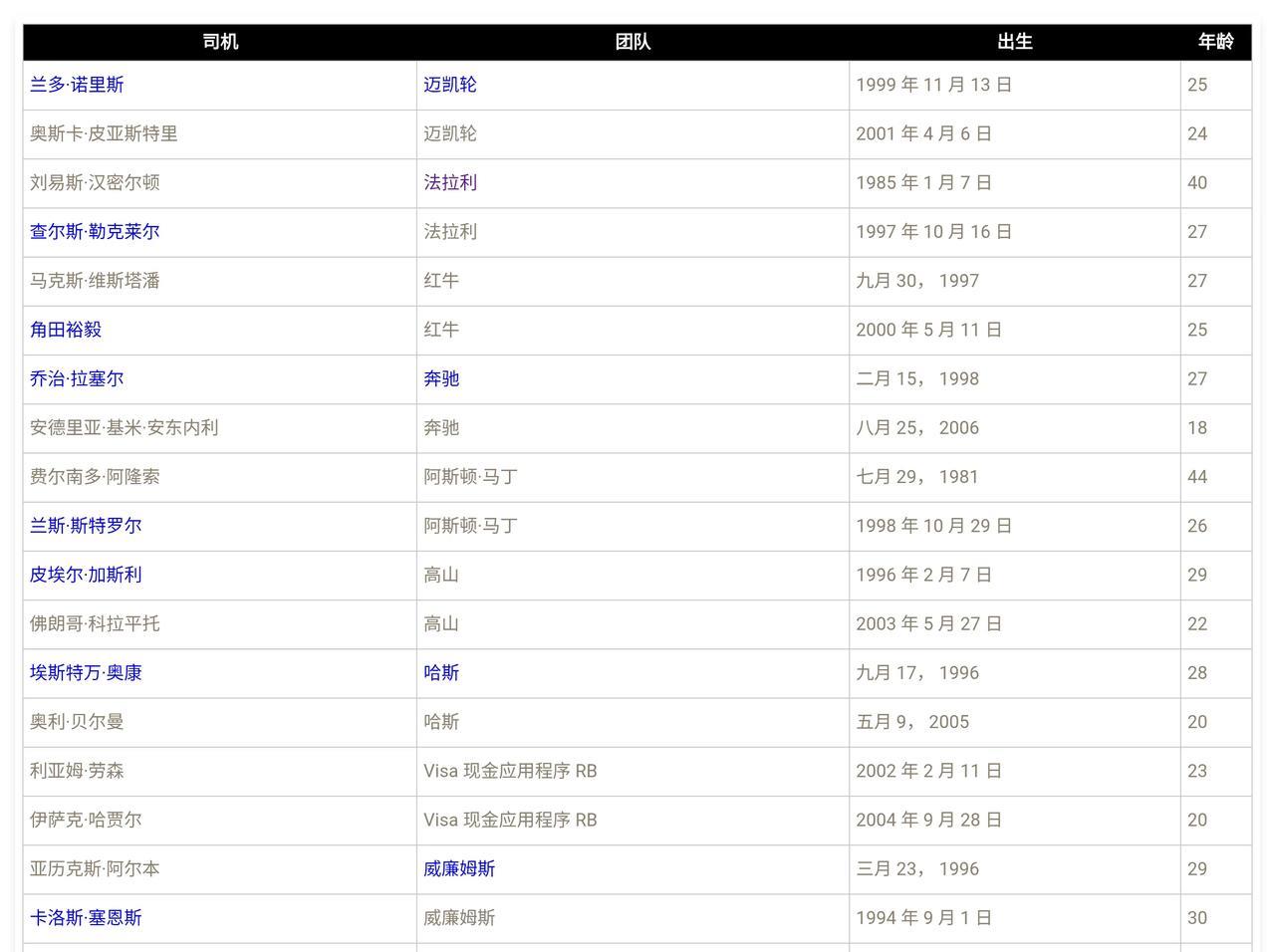
Task: Click the 乔治·拉塞尔 driver link
Action: point(77,378)
